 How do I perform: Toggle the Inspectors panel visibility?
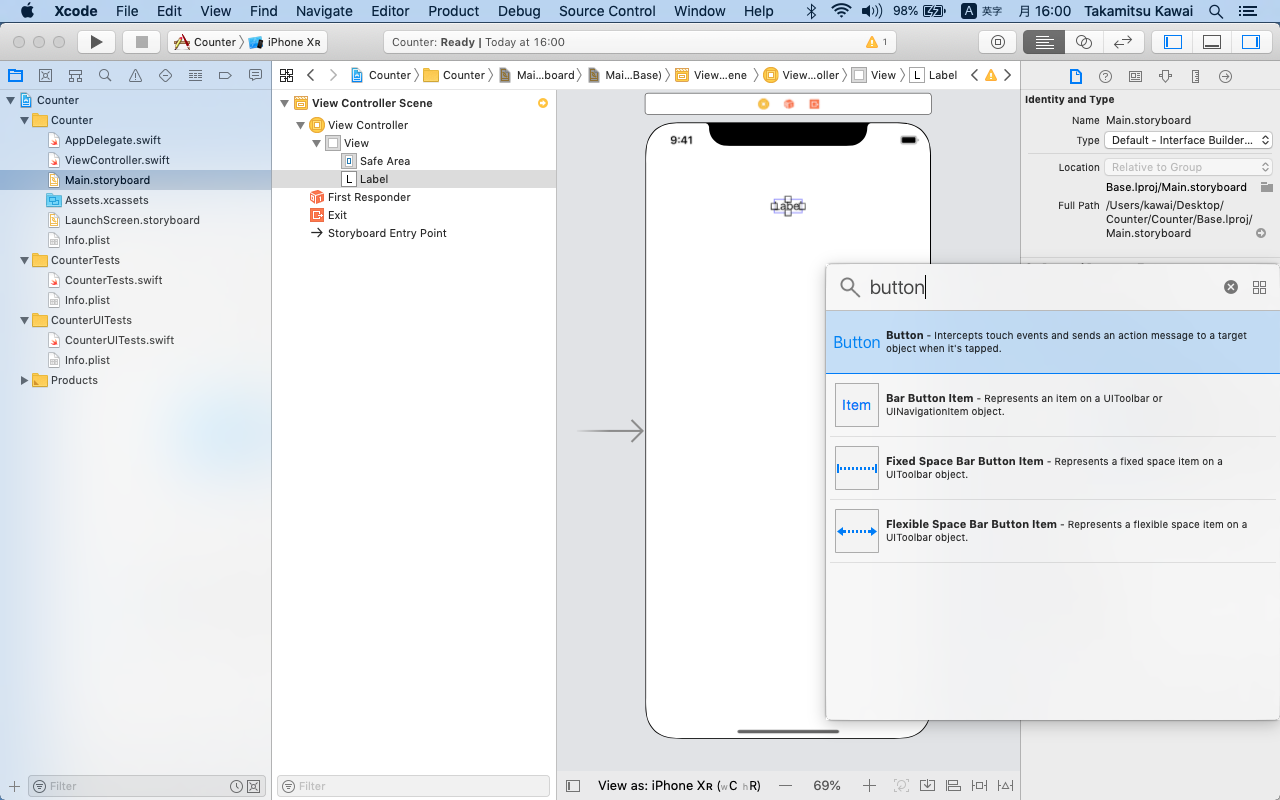[1250, 42]
